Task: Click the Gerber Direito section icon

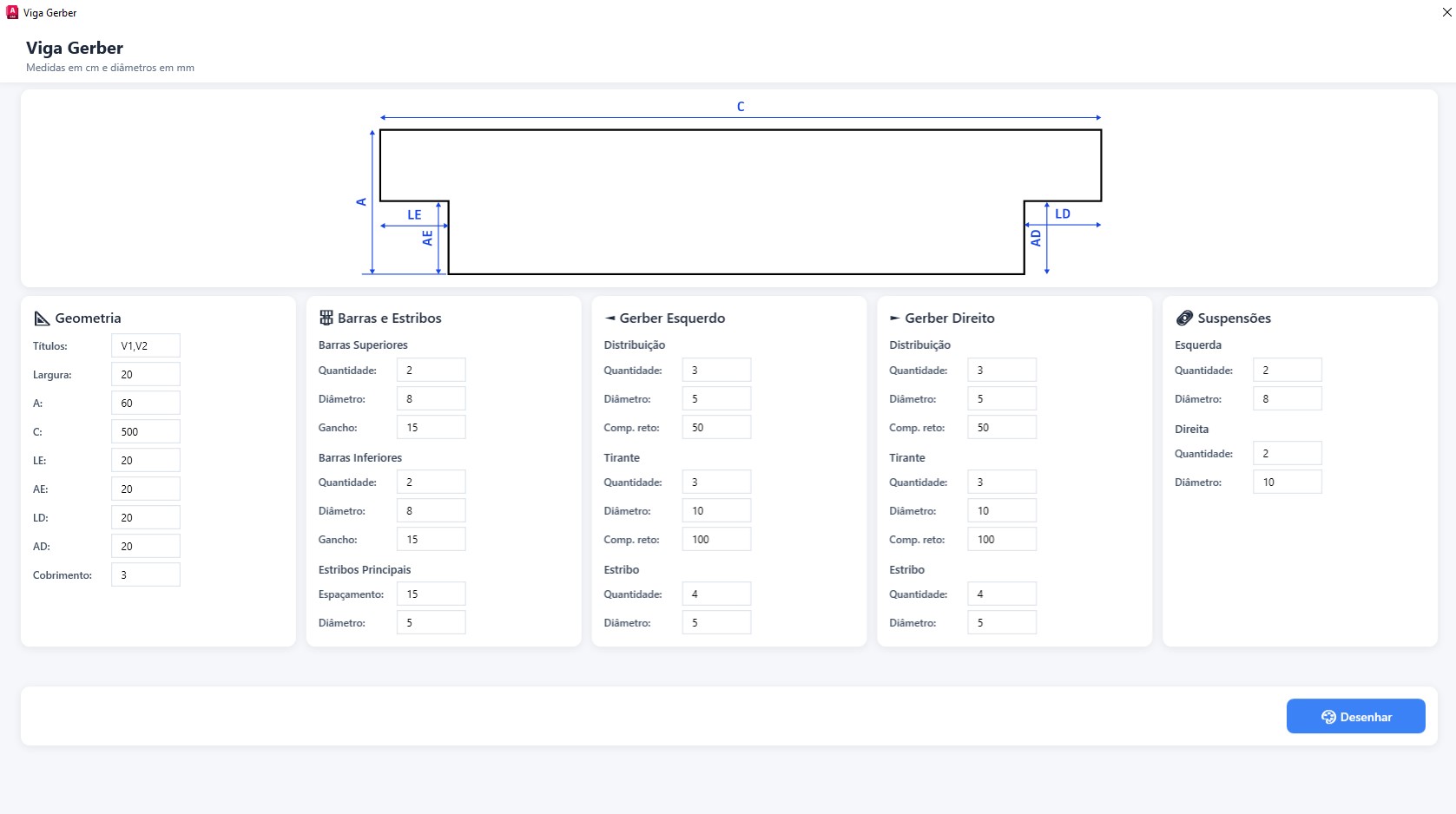Action: click(894, 318)
